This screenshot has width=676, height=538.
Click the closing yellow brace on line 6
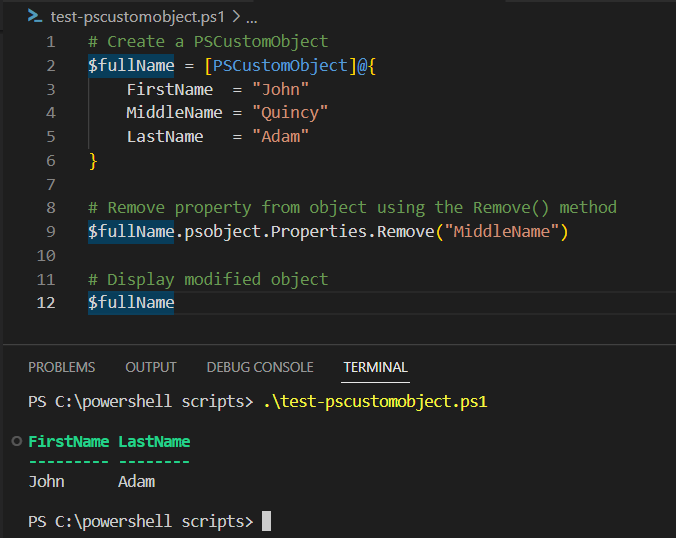(x=93, y=161)
